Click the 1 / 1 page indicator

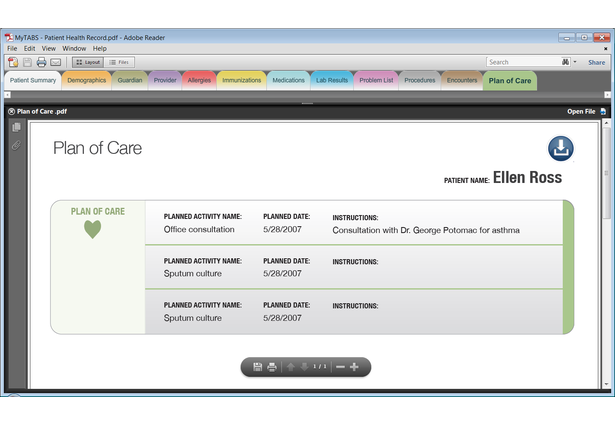[320, 366]
